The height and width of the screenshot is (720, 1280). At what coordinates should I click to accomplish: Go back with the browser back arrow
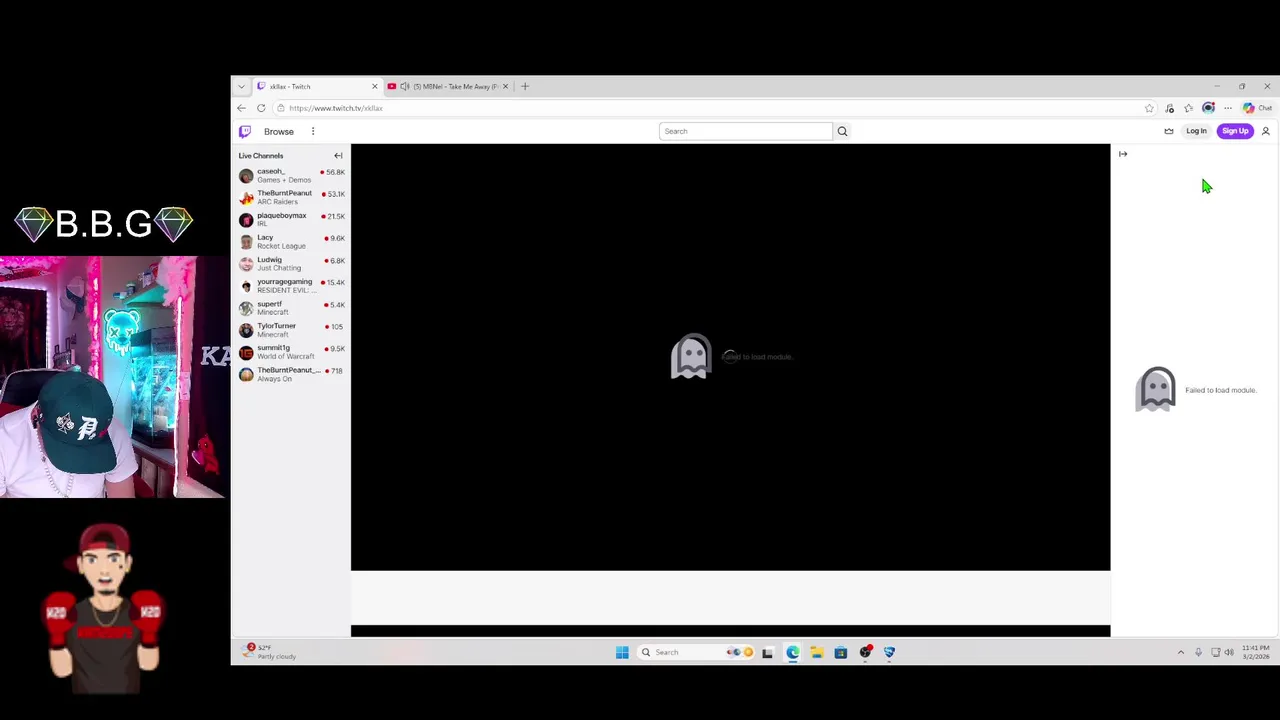[241, 108]
